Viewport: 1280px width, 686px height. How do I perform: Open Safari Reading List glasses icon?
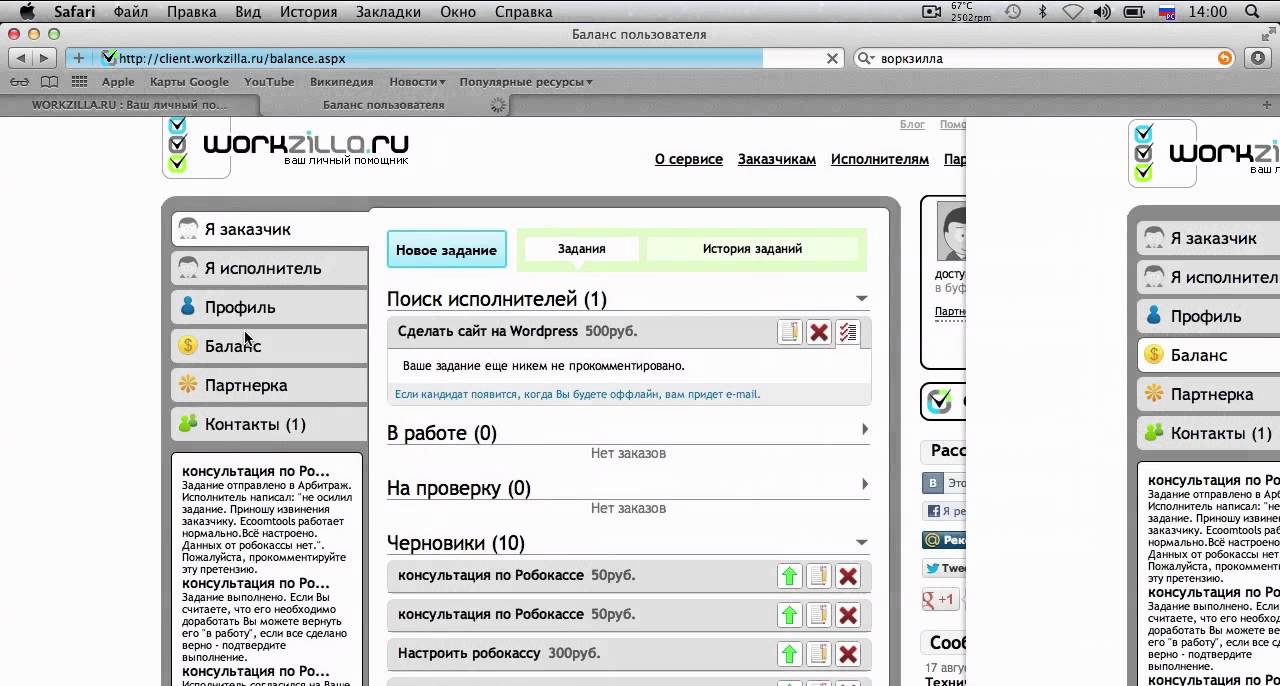click(19, 82)
